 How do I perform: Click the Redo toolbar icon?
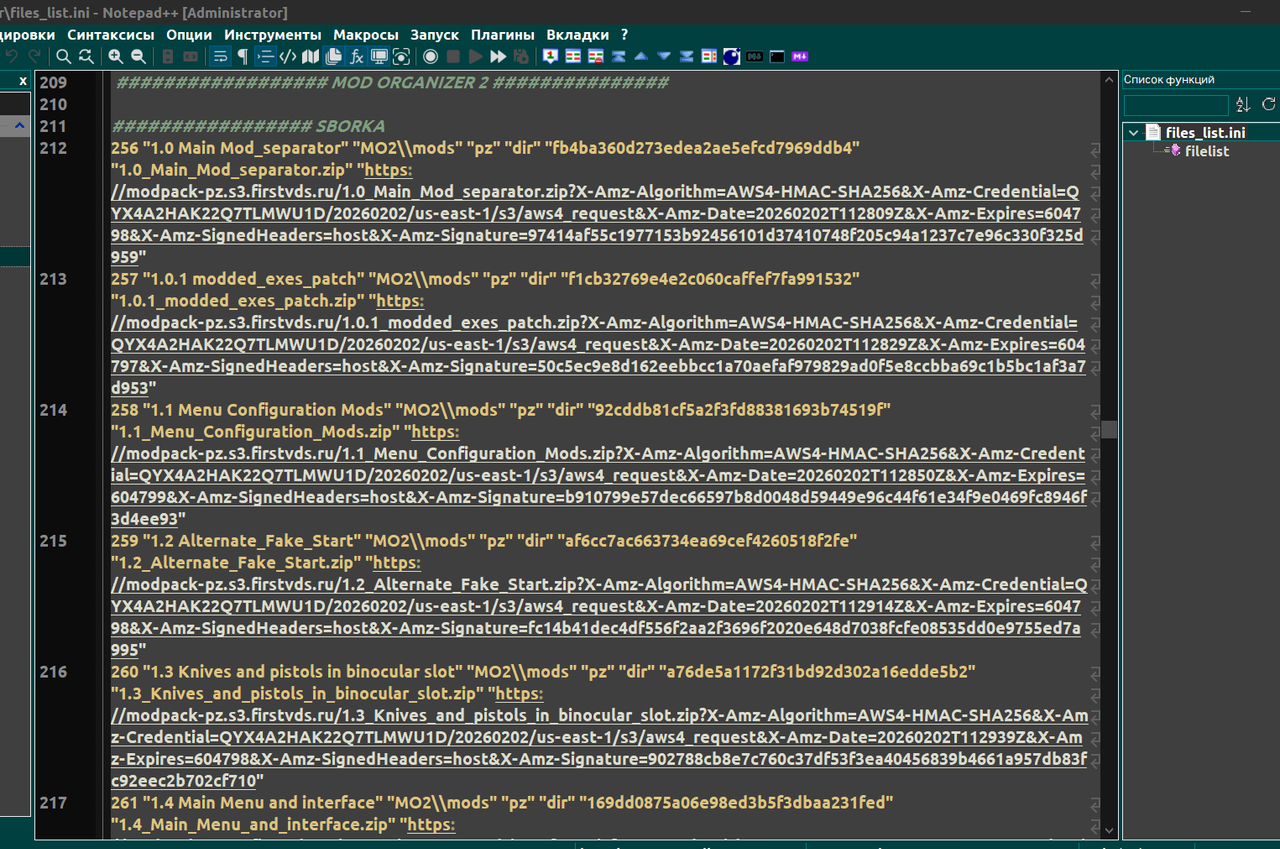coord(35,57)
